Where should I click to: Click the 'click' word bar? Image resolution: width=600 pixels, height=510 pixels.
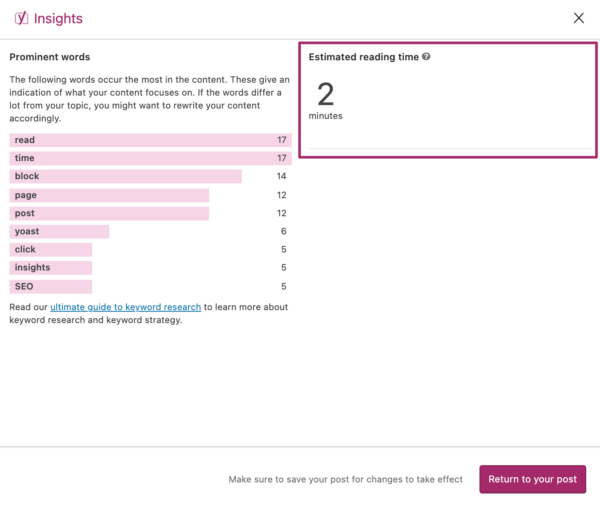click(x=51, y=249)
